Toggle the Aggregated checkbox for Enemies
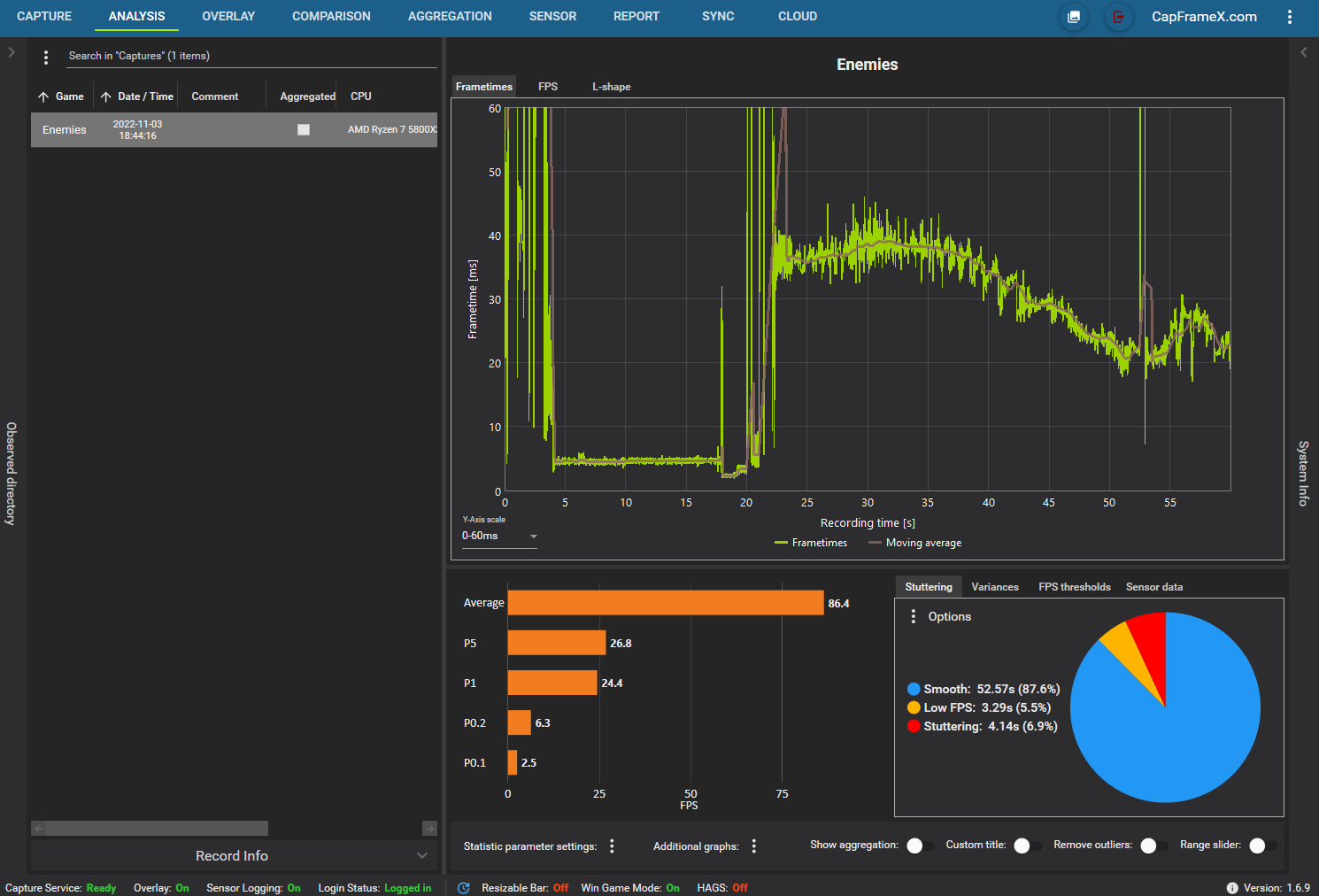1319x896 pixels. coord(304,130)
